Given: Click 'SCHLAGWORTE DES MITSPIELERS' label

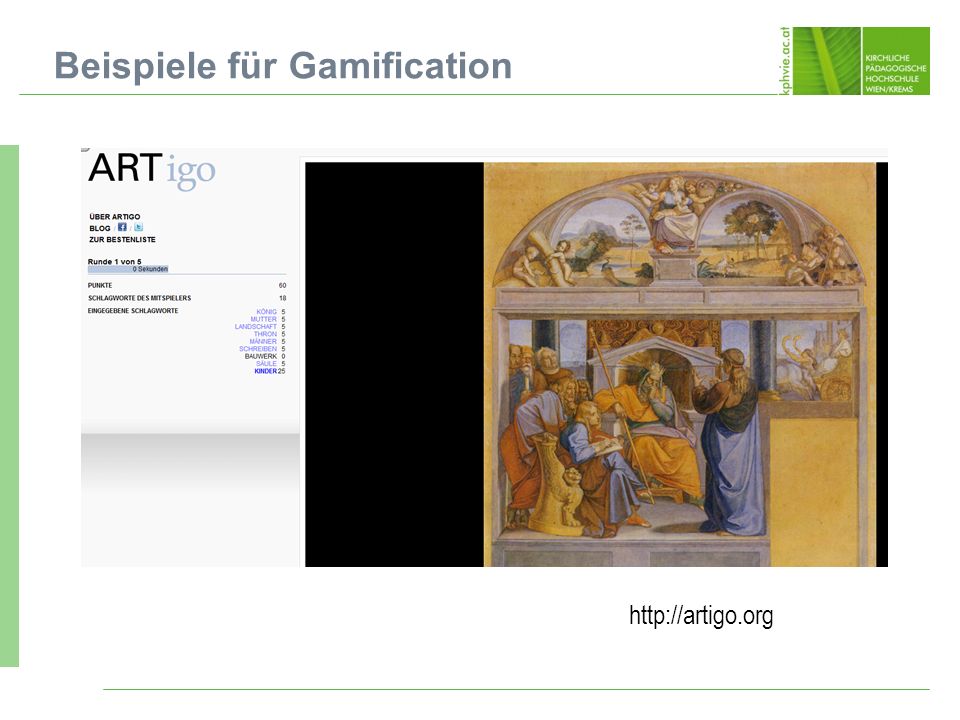Looking at the screenshot, I should (140, 298).
